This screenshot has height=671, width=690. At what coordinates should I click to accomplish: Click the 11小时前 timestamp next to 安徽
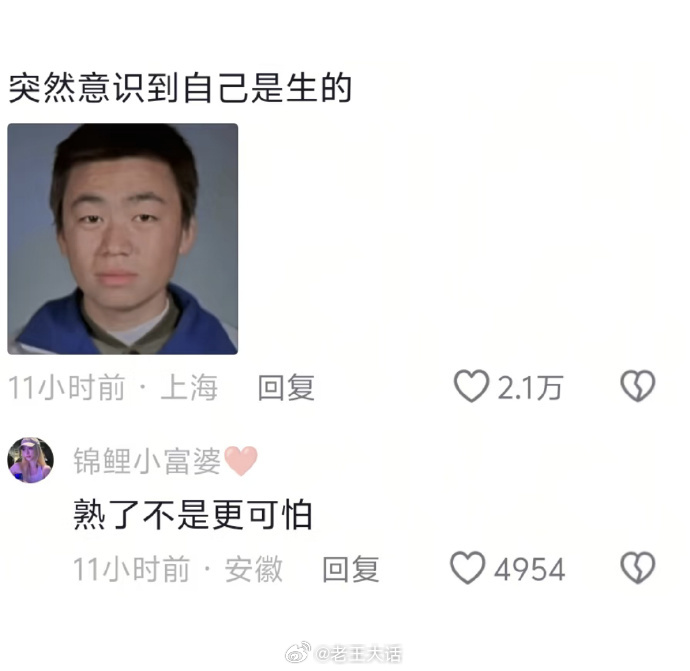pos(131,569)
